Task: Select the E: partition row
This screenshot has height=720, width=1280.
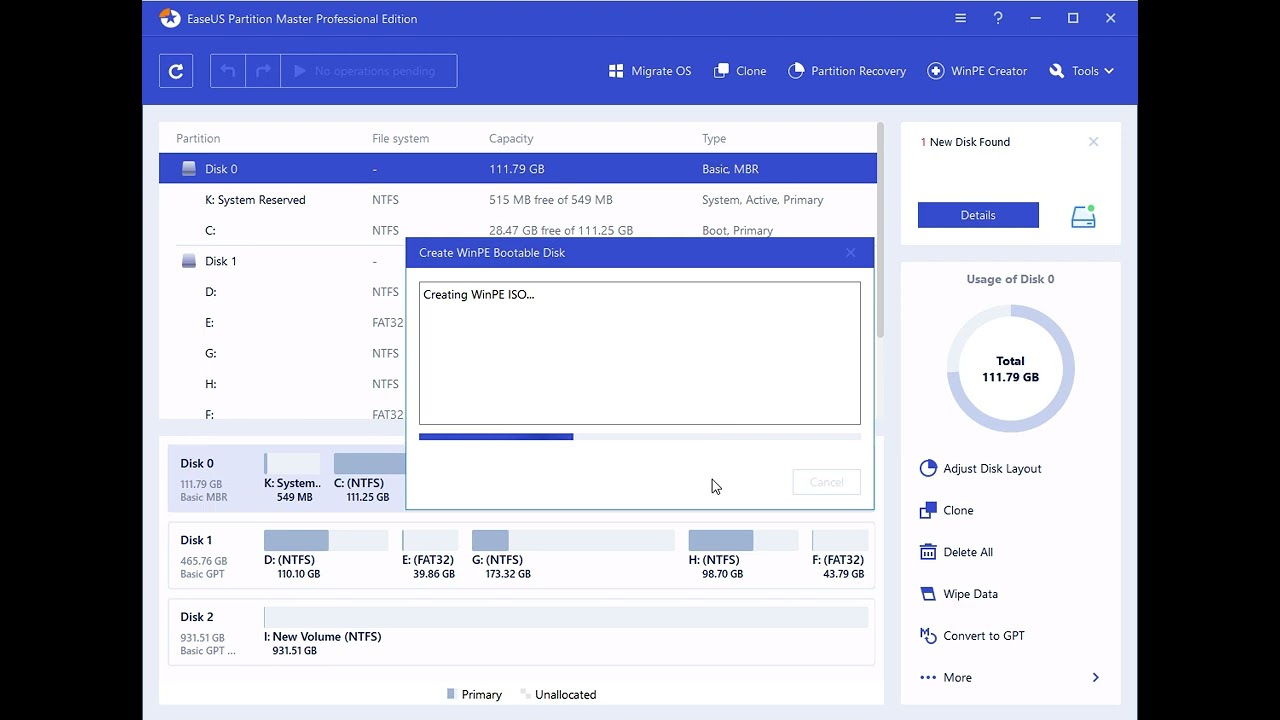Action: pyautogui.click(x=283, y=323)
